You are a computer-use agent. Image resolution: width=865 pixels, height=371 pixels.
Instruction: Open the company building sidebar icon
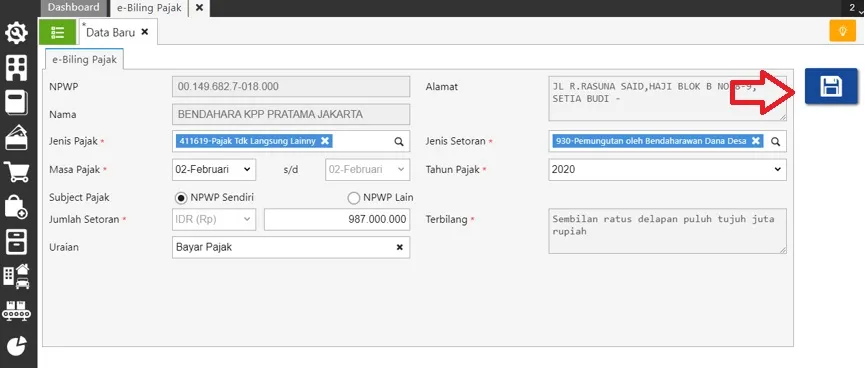[17, 68]
